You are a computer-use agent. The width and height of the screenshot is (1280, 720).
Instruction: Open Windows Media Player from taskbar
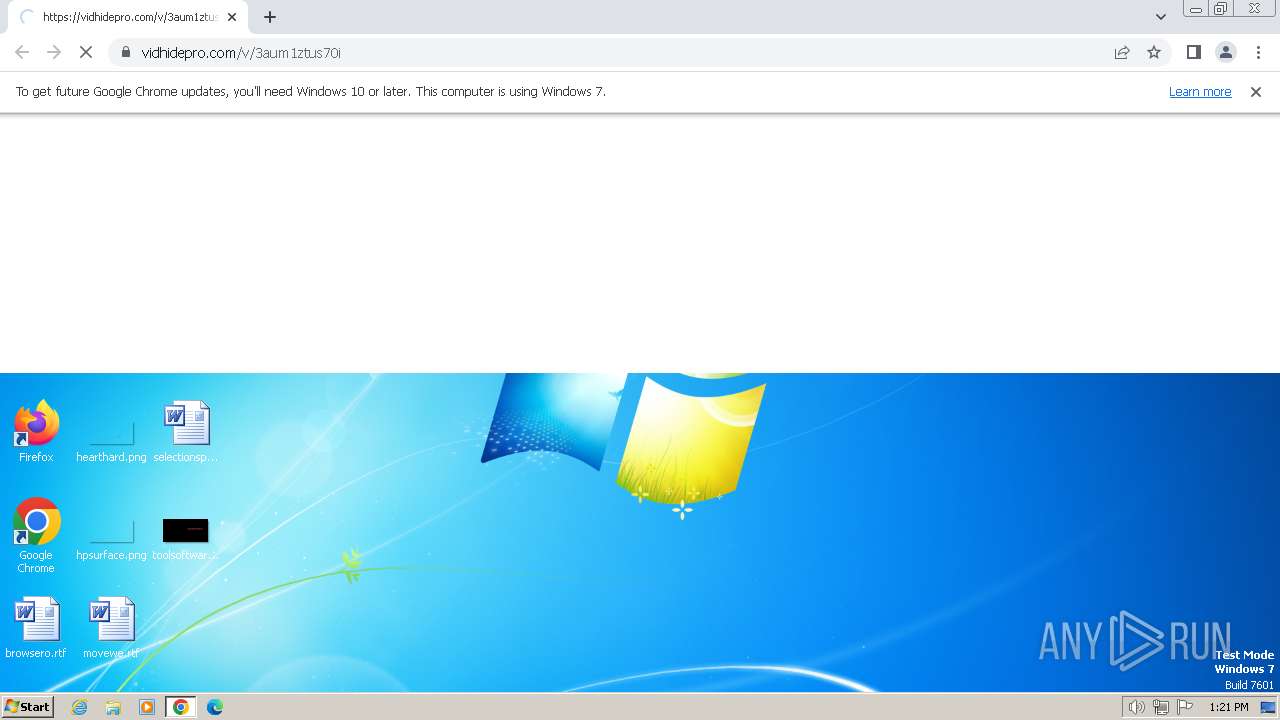click(x=147, y=707)
